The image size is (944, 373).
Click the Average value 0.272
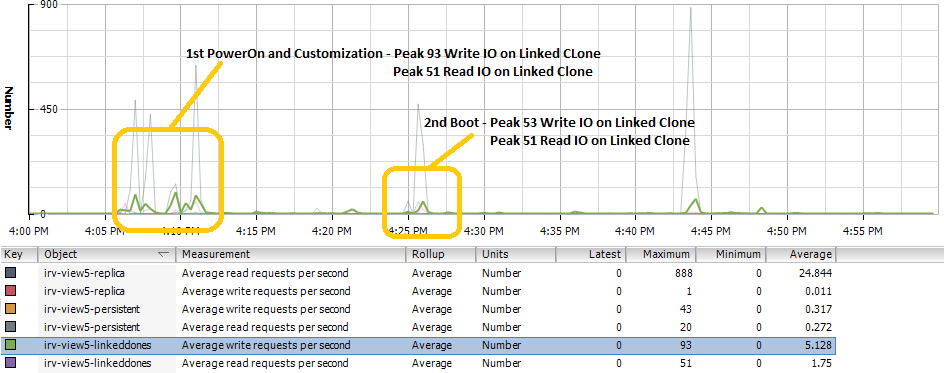pos(820,327)
